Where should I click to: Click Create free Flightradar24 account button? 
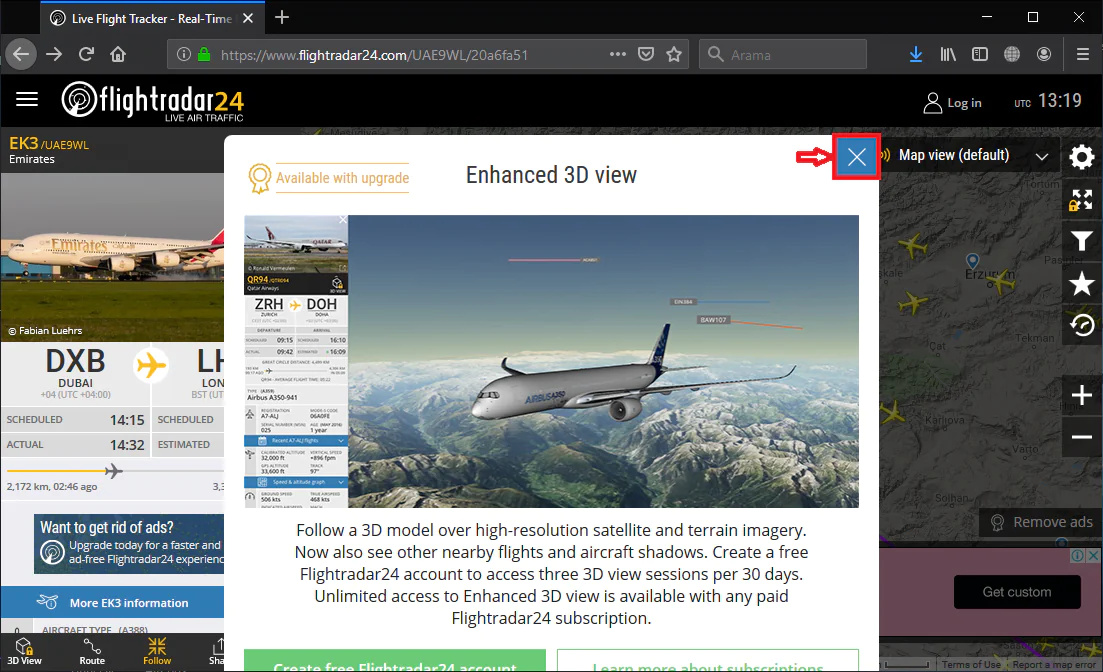click(x=395, y=661)
